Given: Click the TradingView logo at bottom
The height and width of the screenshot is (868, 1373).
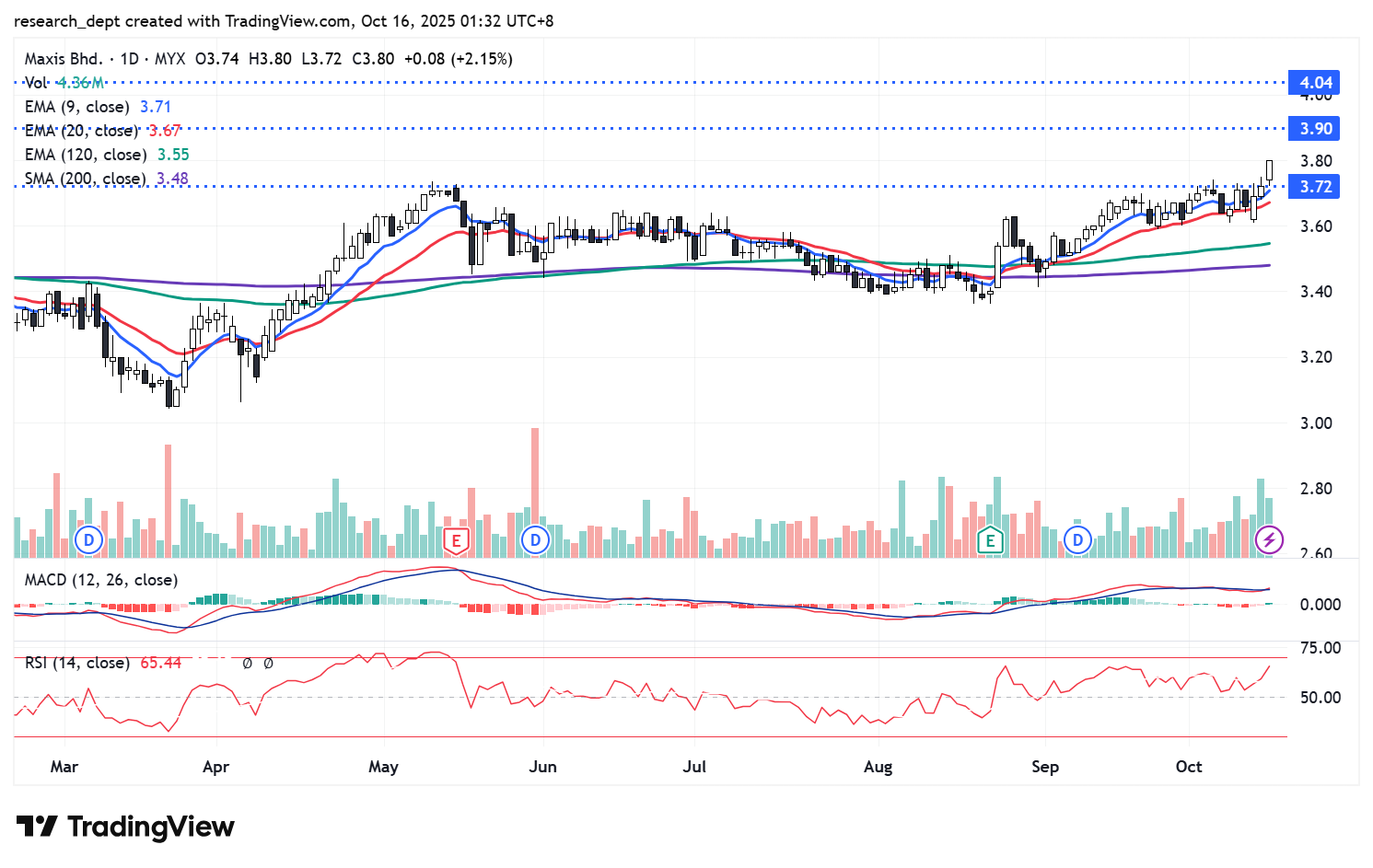Looking at the screenshot, I should coord(125,827).
